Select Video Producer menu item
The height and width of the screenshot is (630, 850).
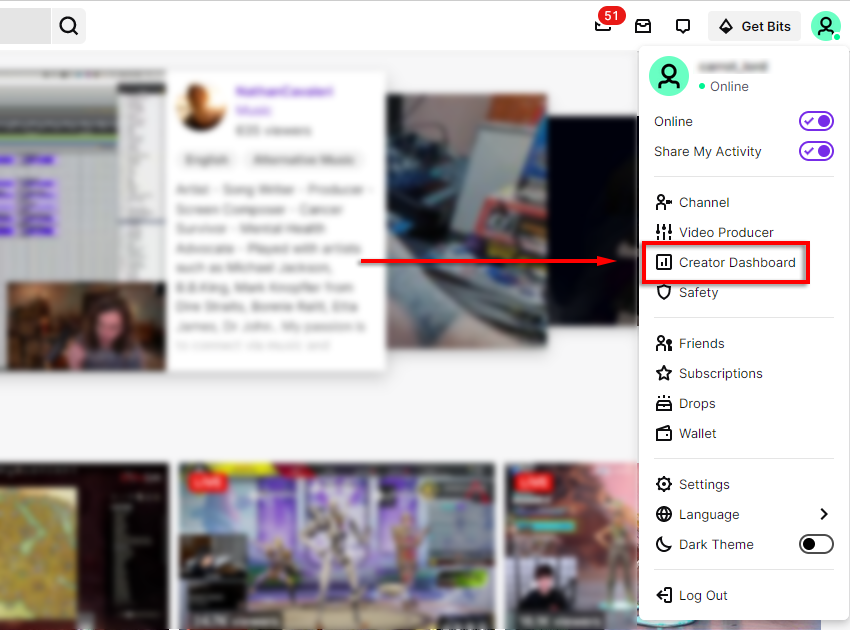[725, 232]
